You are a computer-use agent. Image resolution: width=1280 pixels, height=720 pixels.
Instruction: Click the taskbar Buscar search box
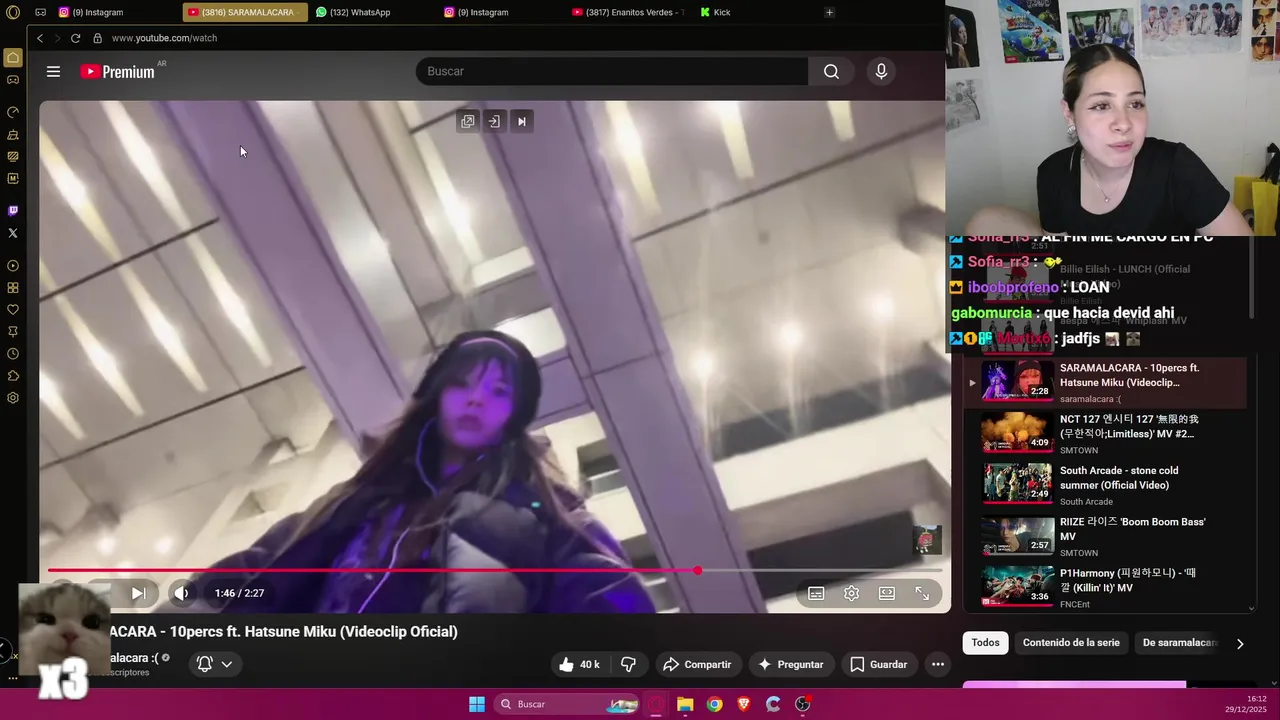[x=567, y=704]
